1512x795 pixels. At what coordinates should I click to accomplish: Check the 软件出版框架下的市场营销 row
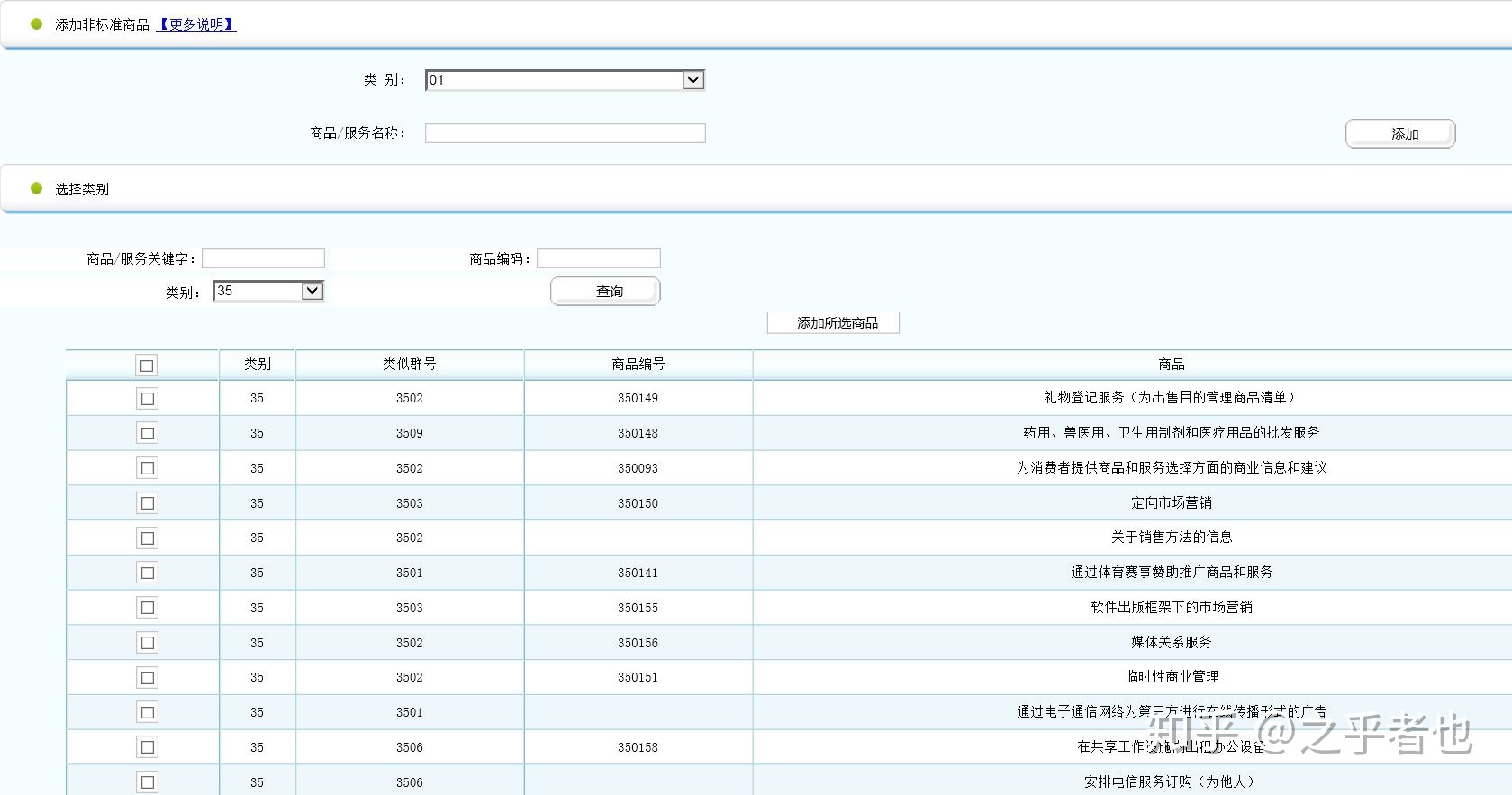[x=147, y=608]
